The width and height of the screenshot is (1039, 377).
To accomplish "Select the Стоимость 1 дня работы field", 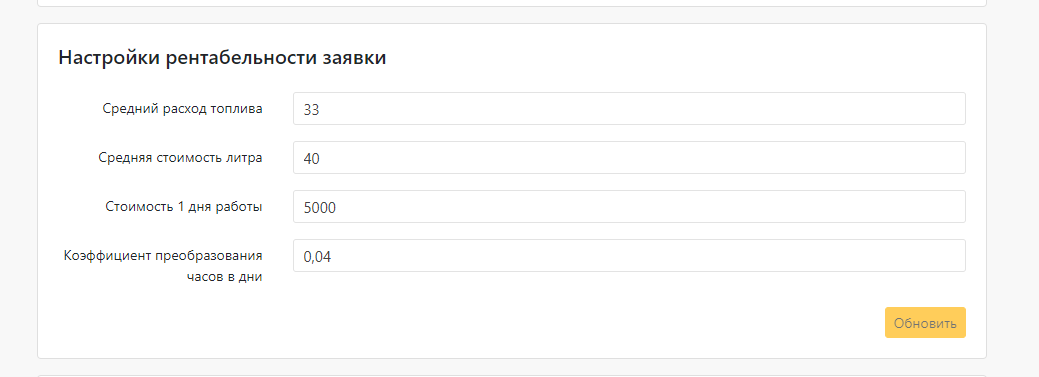I will (629, 207).
